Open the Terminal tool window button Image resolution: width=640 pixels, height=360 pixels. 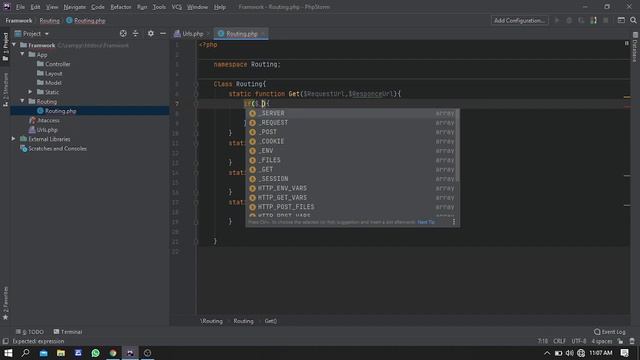pos(68,332)
